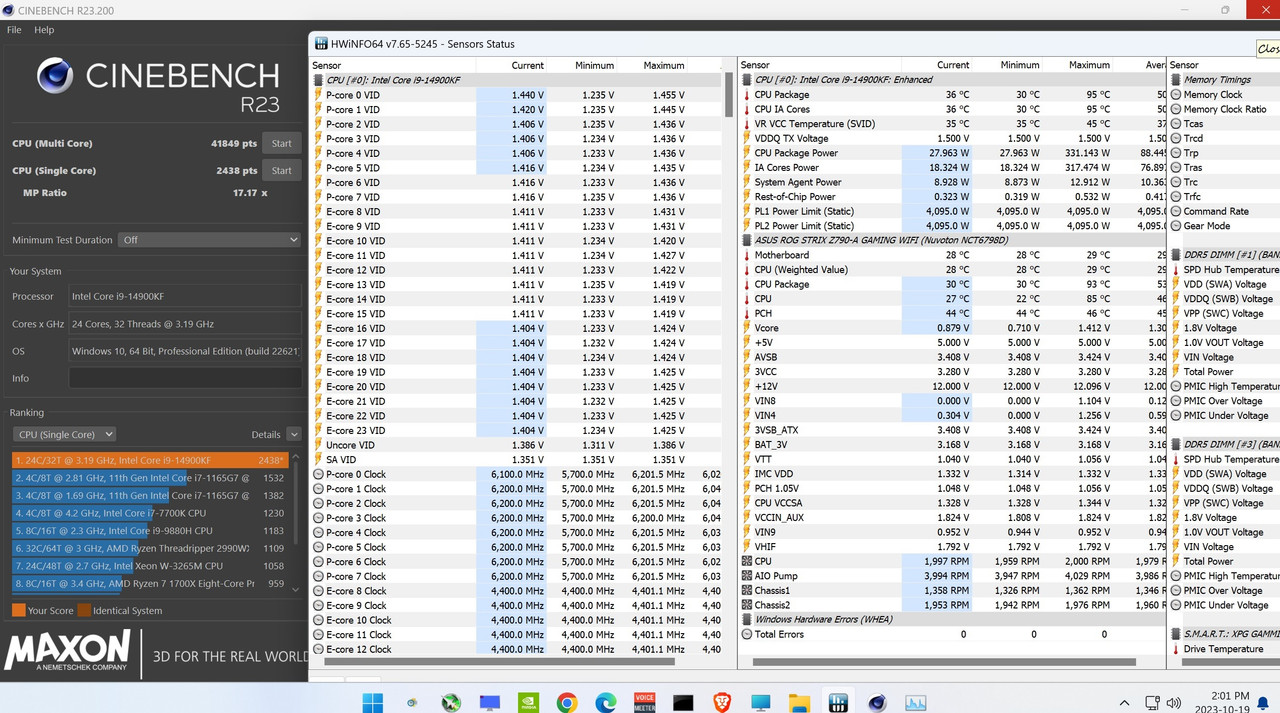1280x713 pixels.
Task: Click the clock icon for P-core 0 Clock
Action: tap(319, 474)
